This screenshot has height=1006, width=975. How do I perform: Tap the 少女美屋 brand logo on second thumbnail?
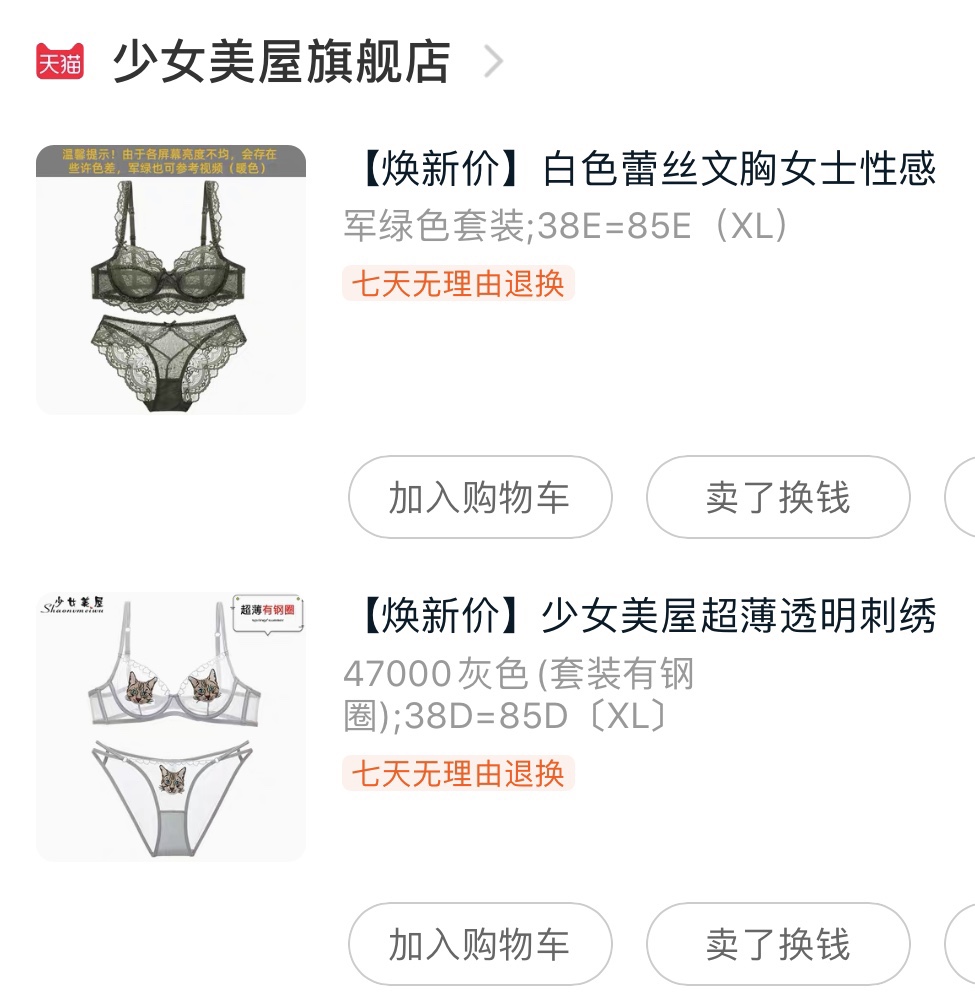coord(73,605)
